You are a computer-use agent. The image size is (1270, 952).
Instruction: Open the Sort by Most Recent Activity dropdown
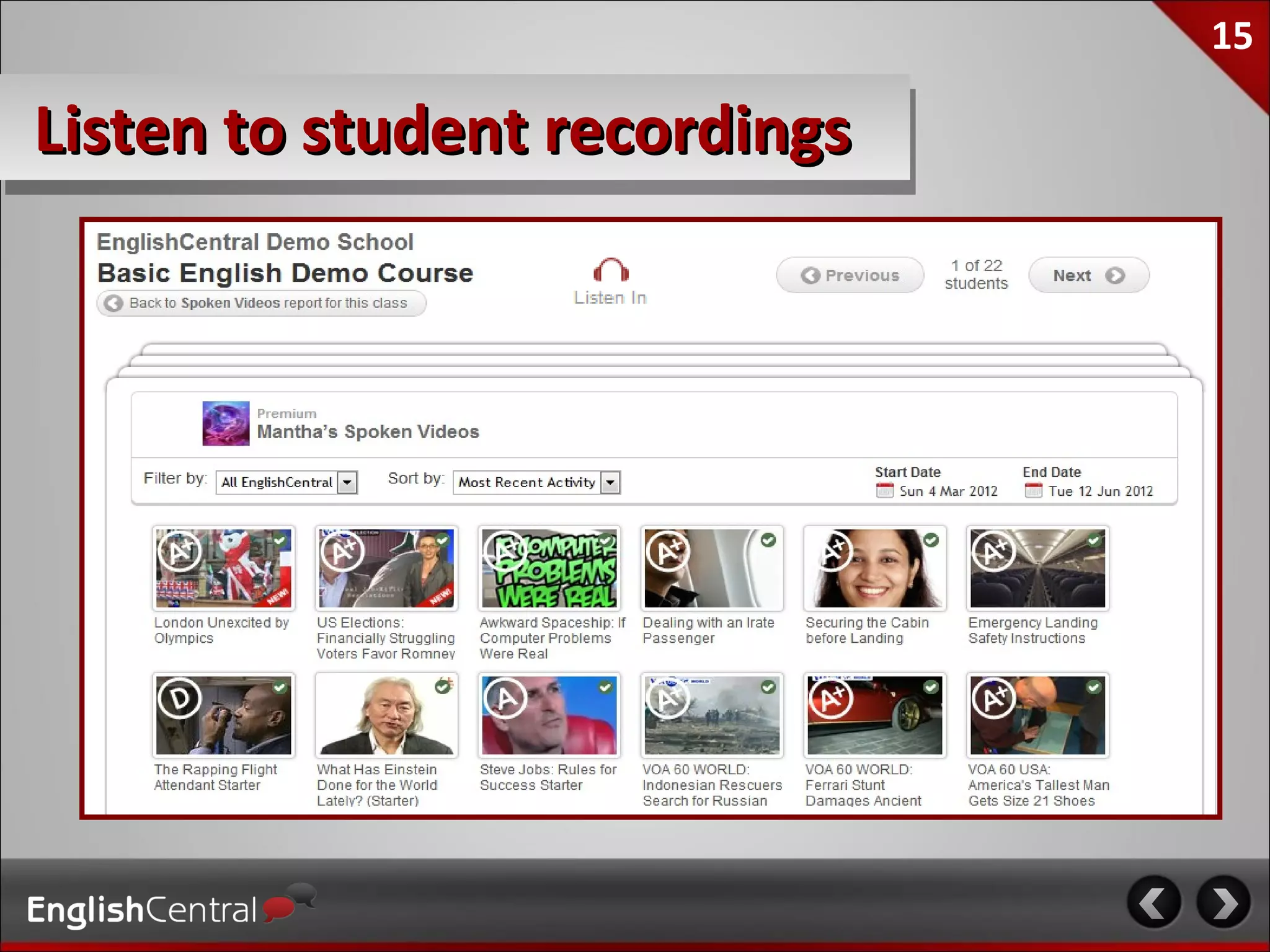537,482
